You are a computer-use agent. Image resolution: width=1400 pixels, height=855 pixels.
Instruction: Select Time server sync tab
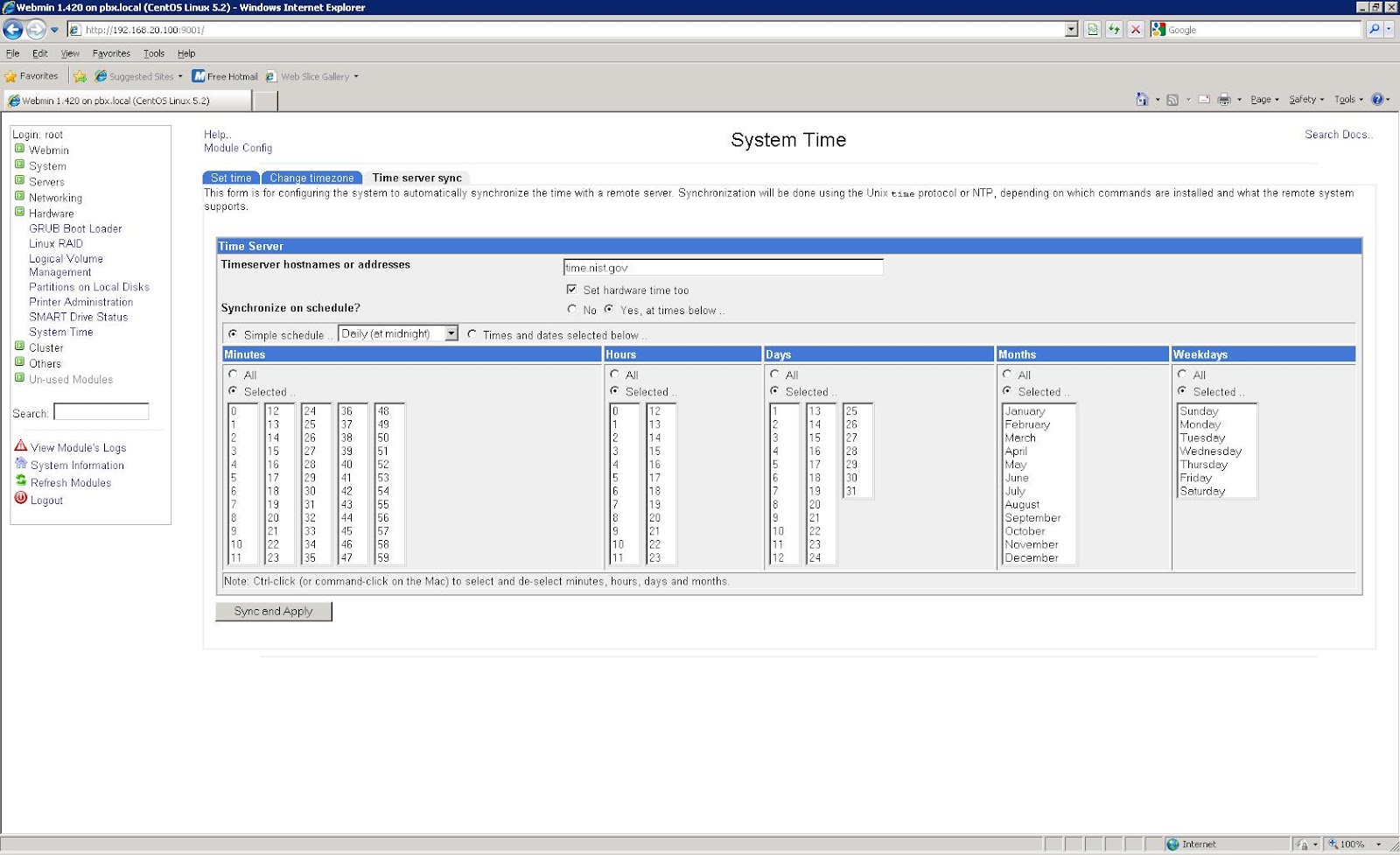pyautogui.click(x=417, y=178)
